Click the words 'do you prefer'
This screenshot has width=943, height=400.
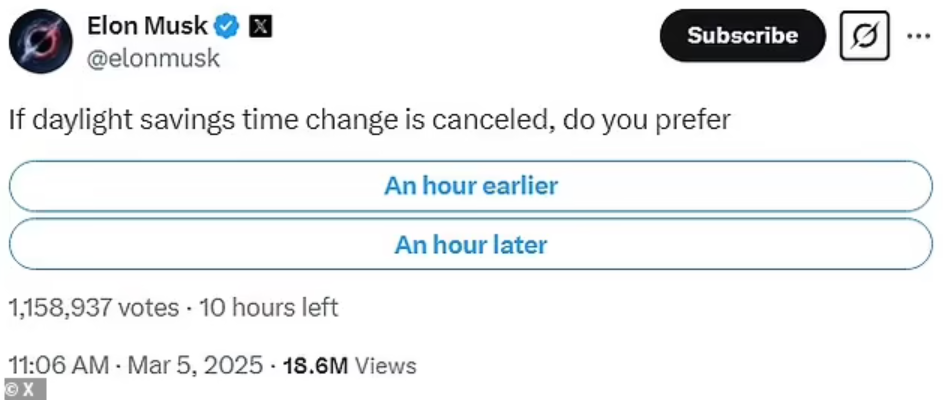(646, 121)
